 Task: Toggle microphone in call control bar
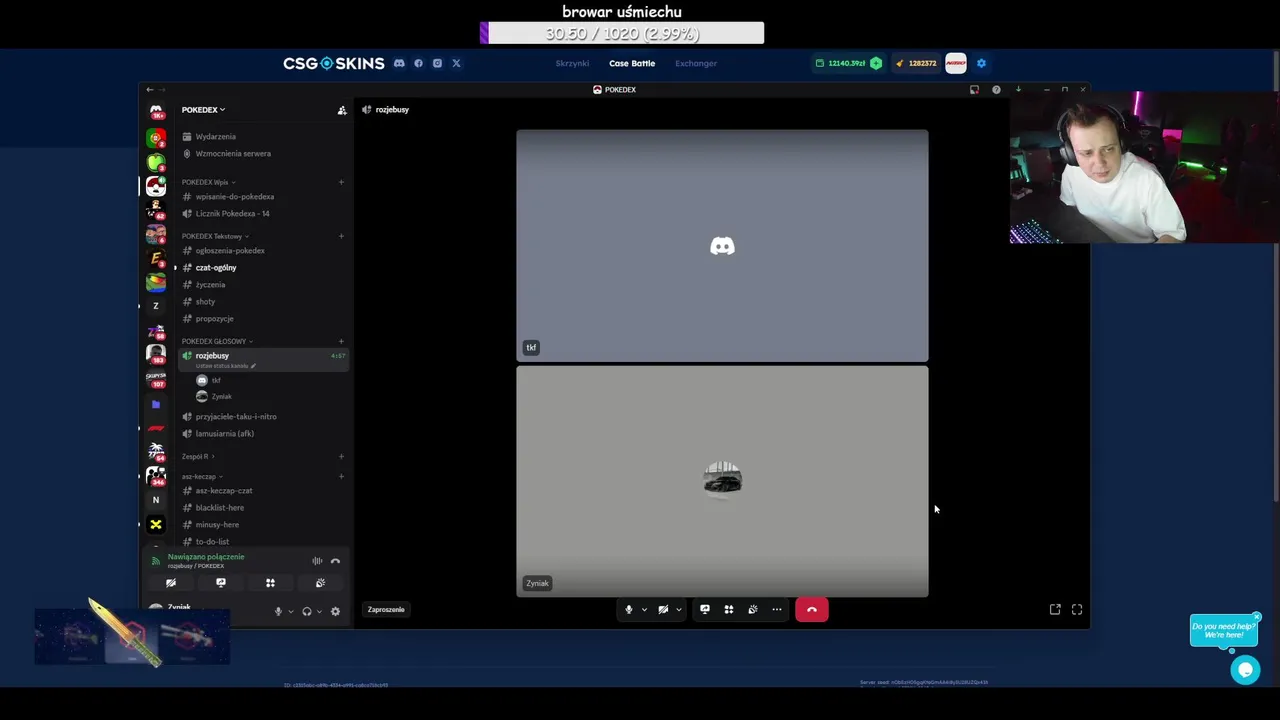point(629,609)
